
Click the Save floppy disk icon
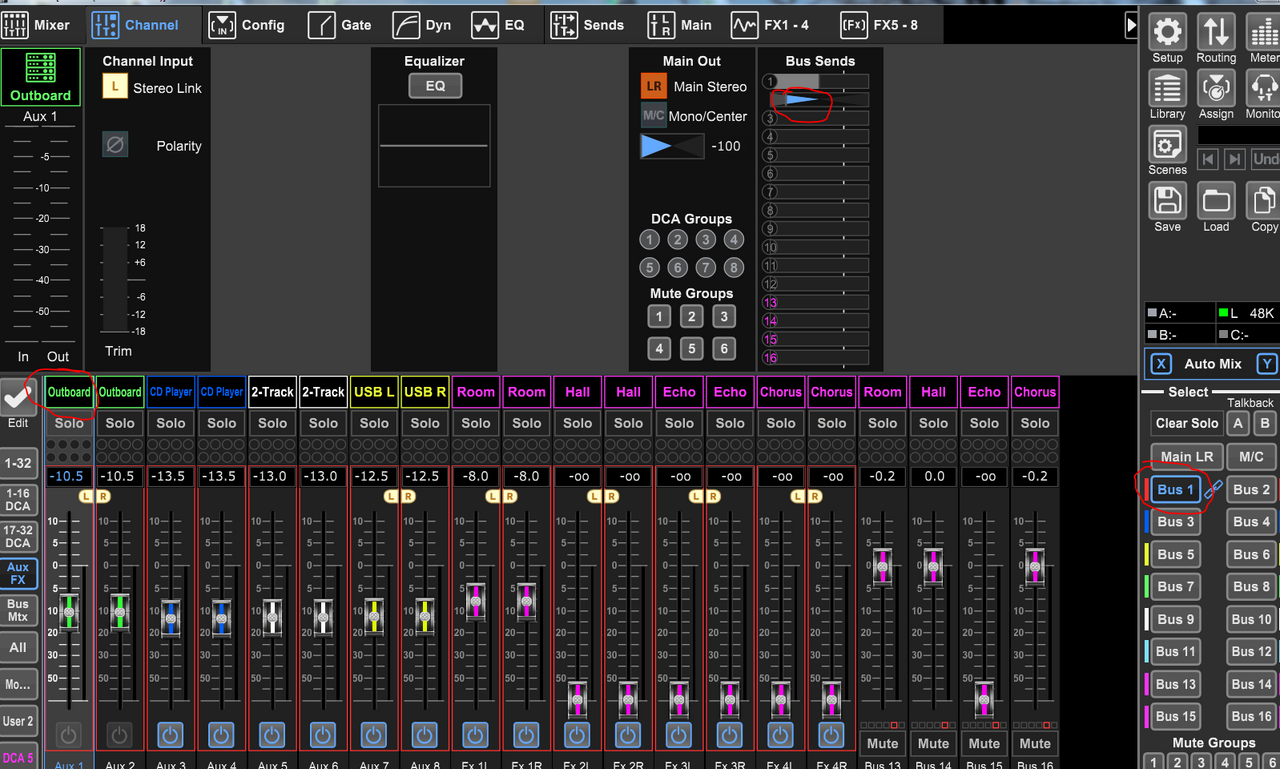coord(1167,201)
